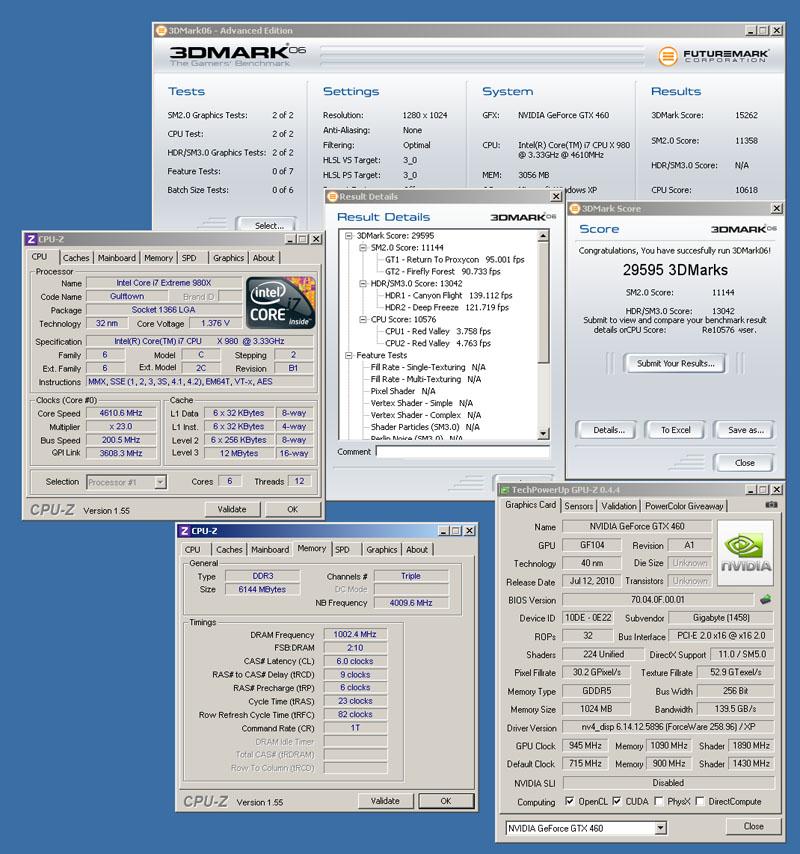Click the Result Details window title icon

click(x=332, y=197)
